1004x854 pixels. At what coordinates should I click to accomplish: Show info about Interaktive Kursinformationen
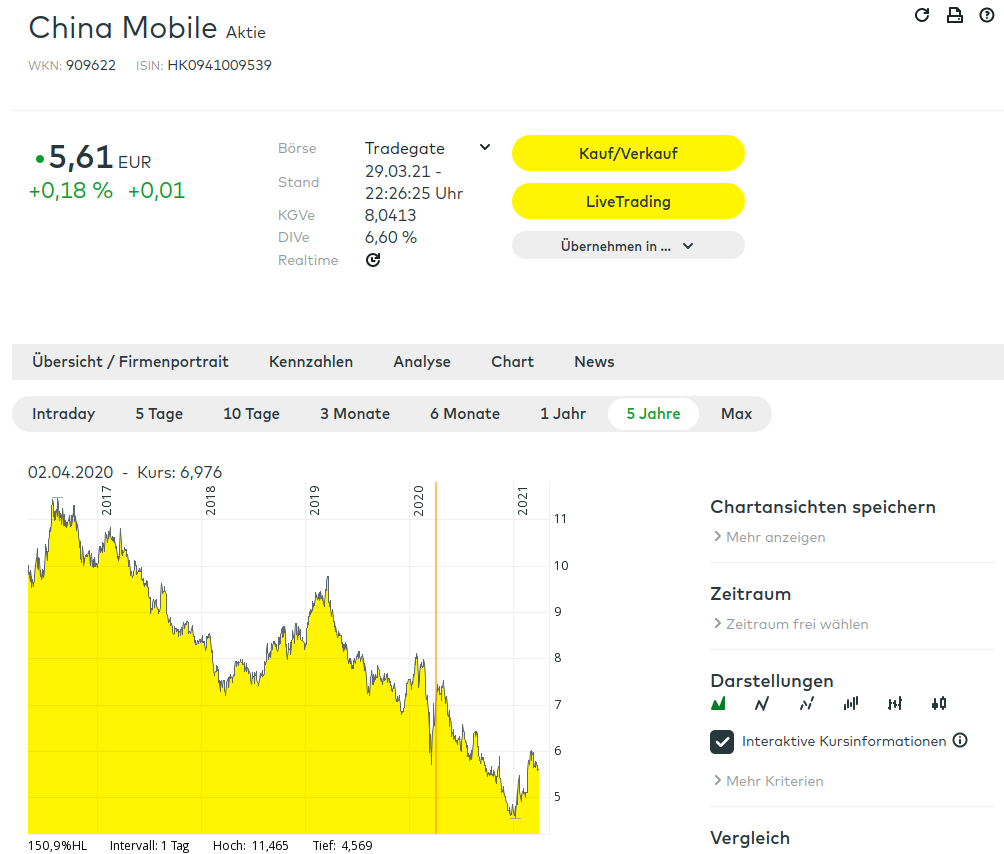click(960, 741)
